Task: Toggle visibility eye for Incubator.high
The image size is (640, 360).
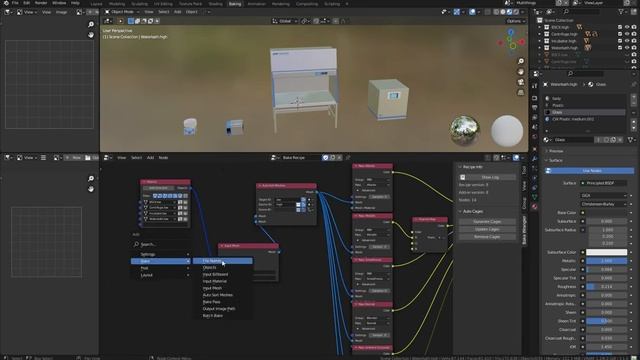Action: (x=627, y=41)
